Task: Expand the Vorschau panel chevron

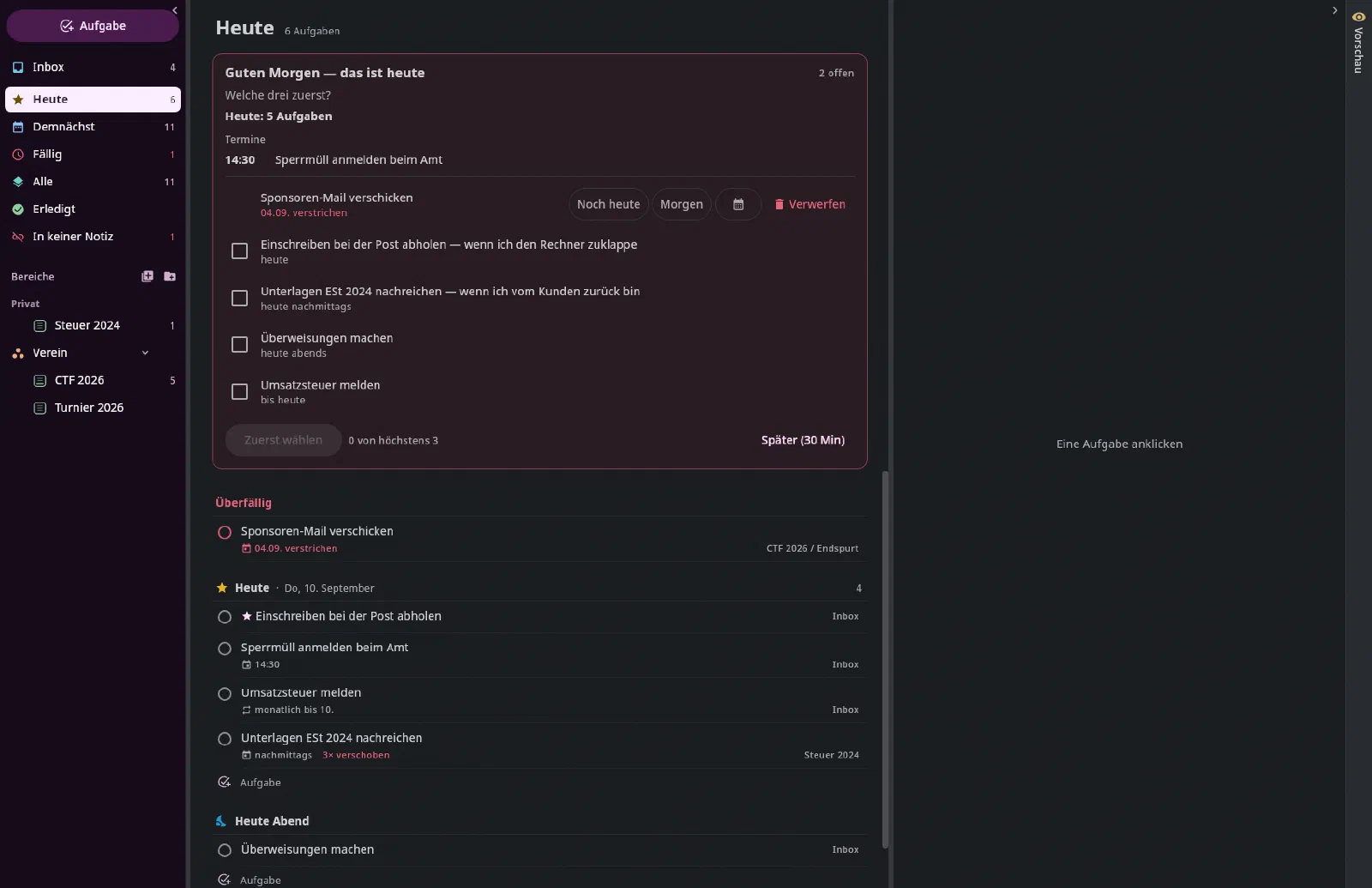Action: coord(1334,10)
